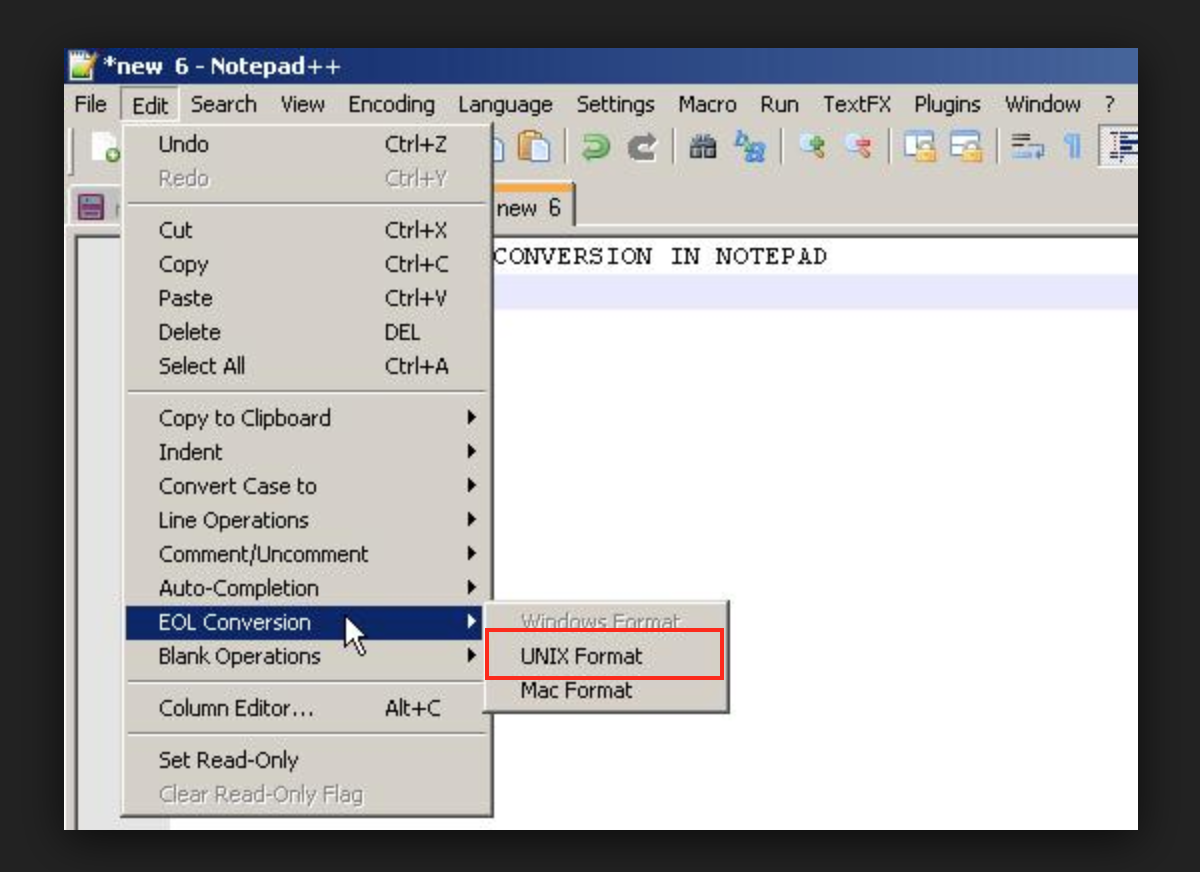Expand the Indent submenu
1200x872 pixels.
pos(306,452)
